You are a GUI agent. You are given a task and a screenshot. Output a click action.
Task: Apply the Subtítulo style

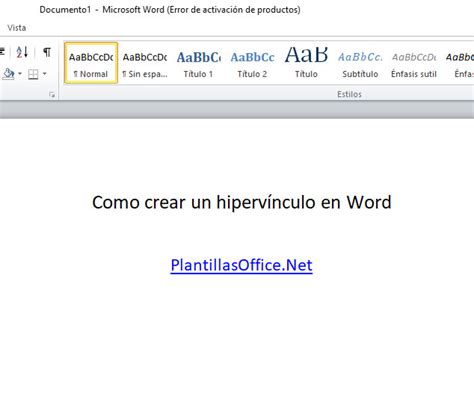click(x=360, y=63)
